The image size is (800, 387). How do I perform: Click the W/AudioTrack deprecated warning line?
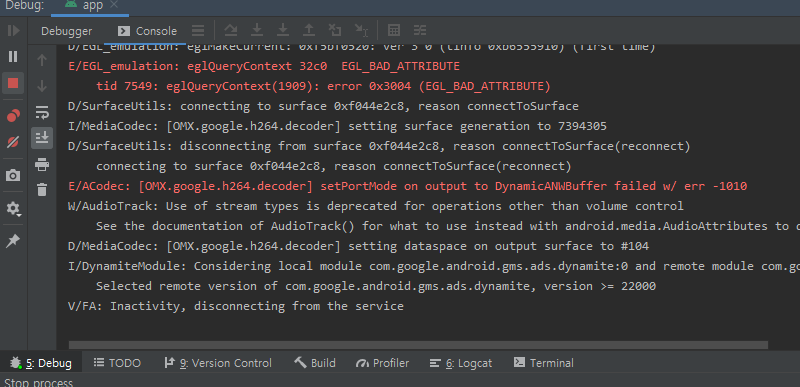[376, 206]
